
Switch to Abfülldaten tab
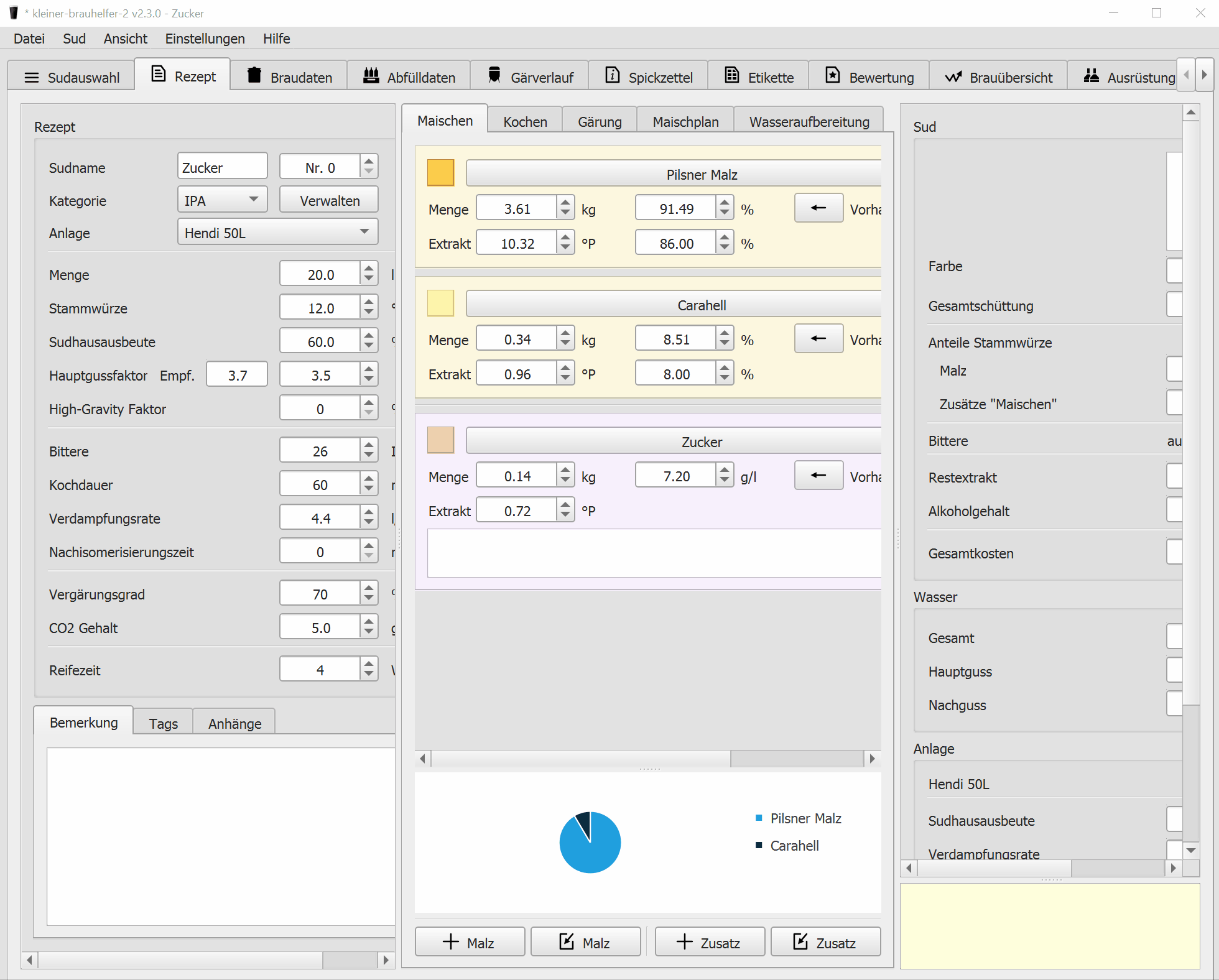coord(409,77)
